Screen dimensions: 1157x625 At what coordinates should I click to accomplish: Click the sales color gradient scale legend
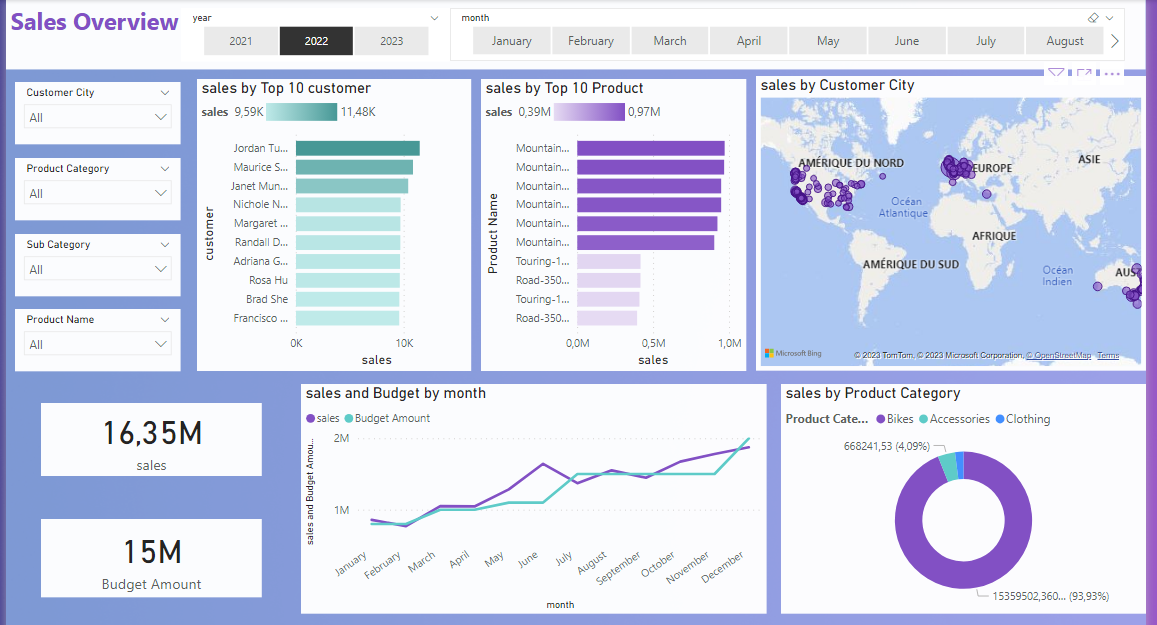(299, 112)
